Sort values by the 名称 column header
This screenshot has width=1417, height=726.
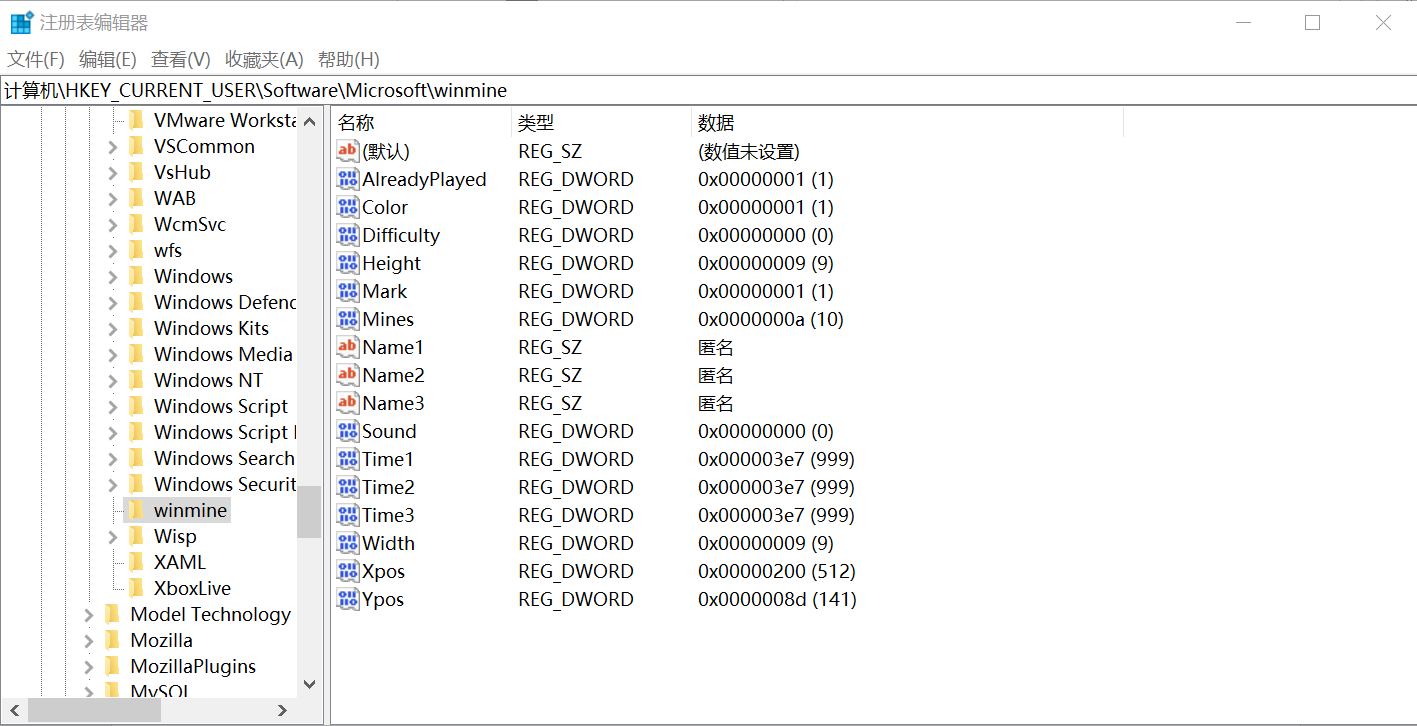421,123
